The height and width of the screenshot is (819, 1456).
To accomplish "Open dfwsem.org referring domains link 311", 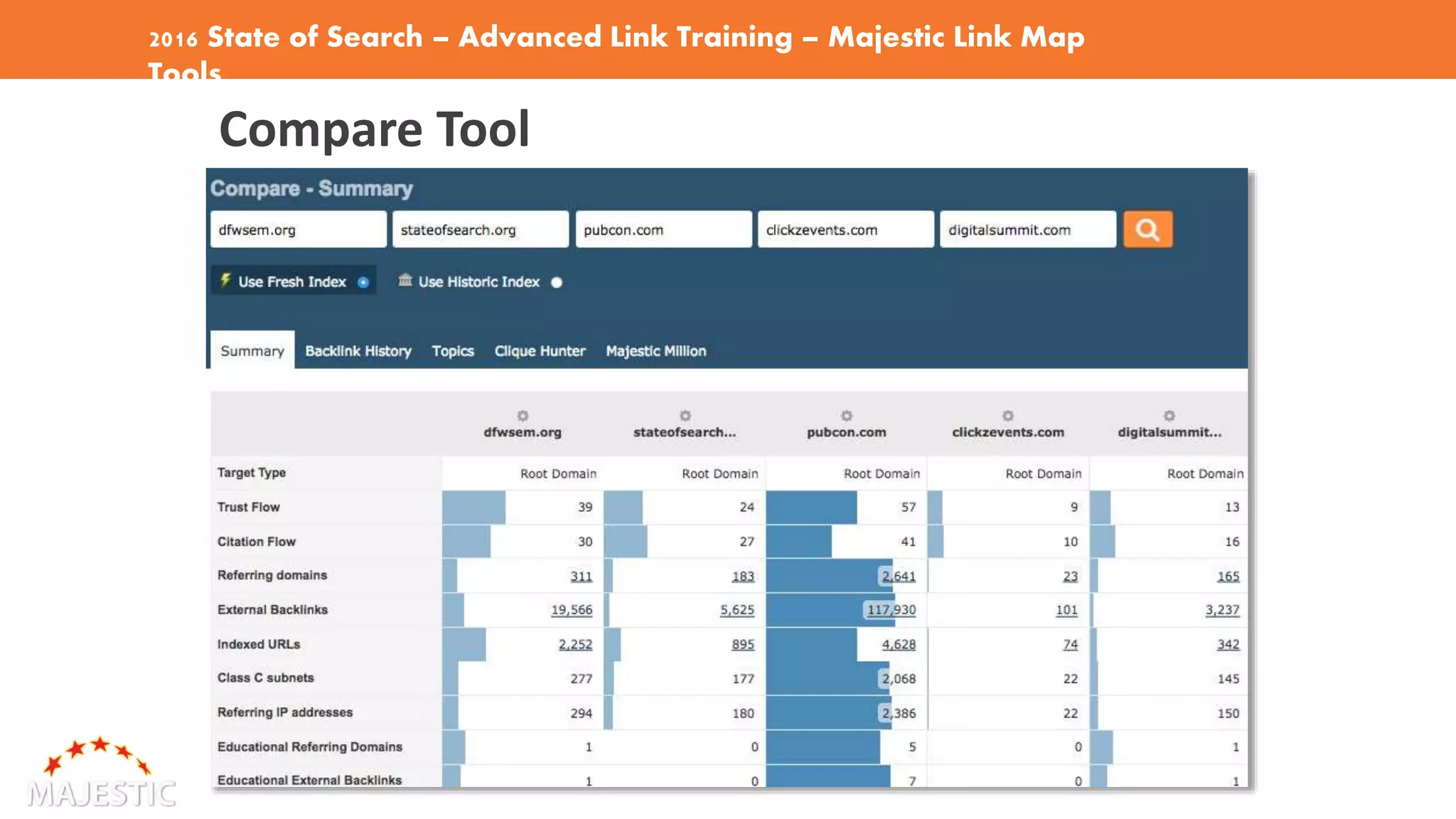I will (x=582, y=576).
